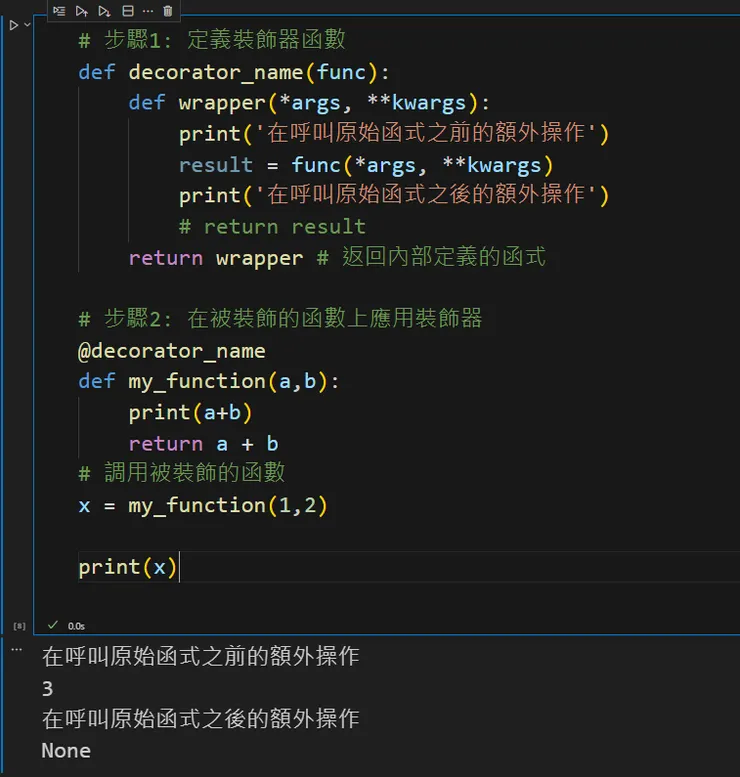Viewport: 740px width, 777px height.
Task: Execute this cell and cells below
Action: (x=104, y=11)
